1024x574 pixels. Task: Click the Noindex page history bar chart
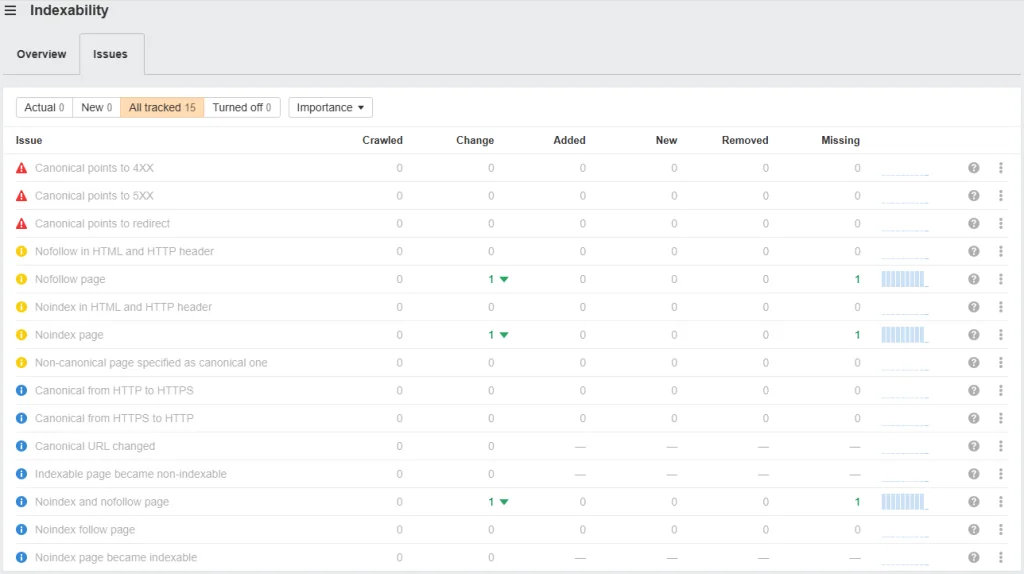click(903, 335)
